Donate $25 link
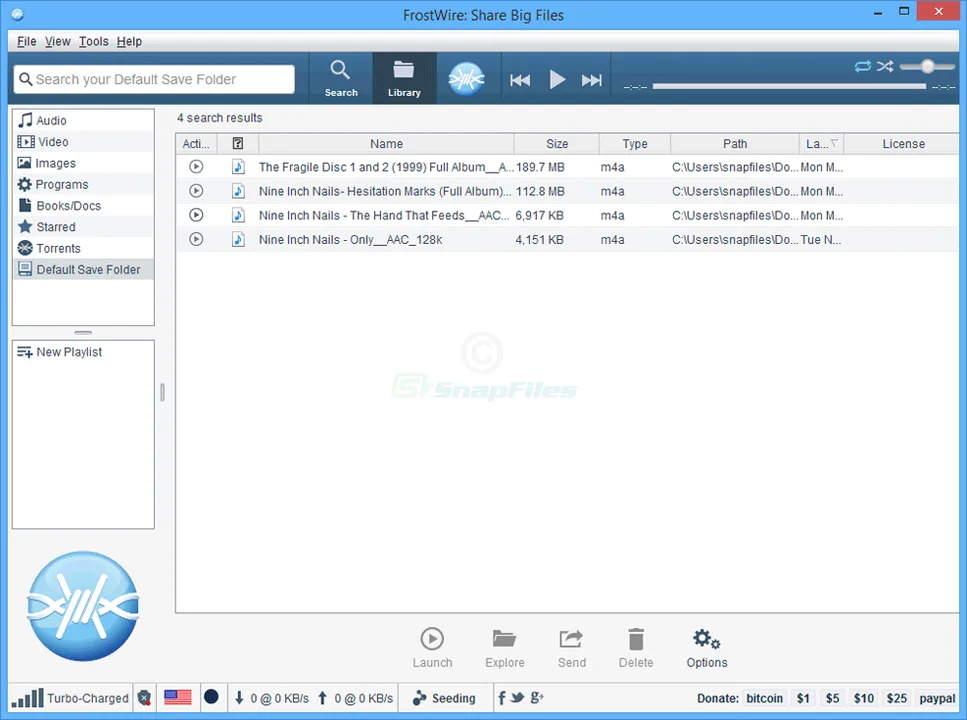The image size is (967, 720). 896,698
